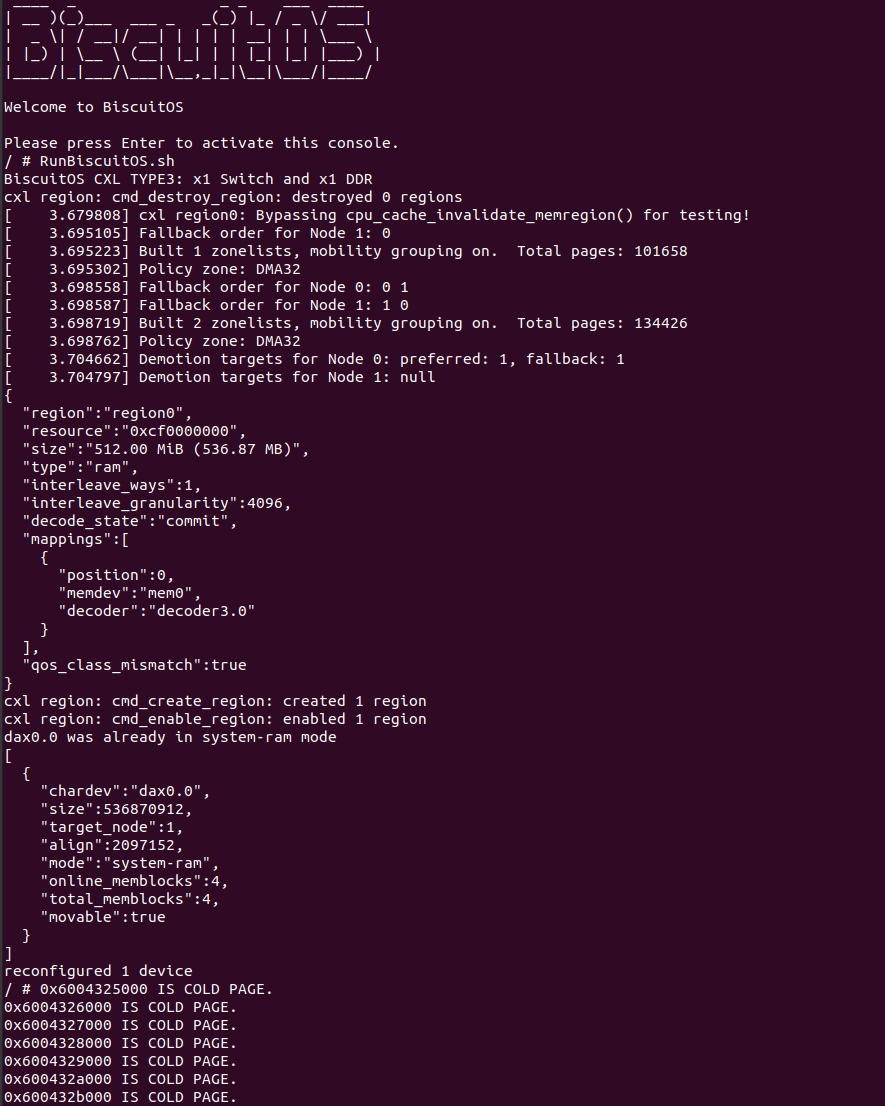Image resolution: width=885 pixels, height=1106 pixels.
Task: Click the interleave_granularity 4096 entry
Action: (157, 503)
